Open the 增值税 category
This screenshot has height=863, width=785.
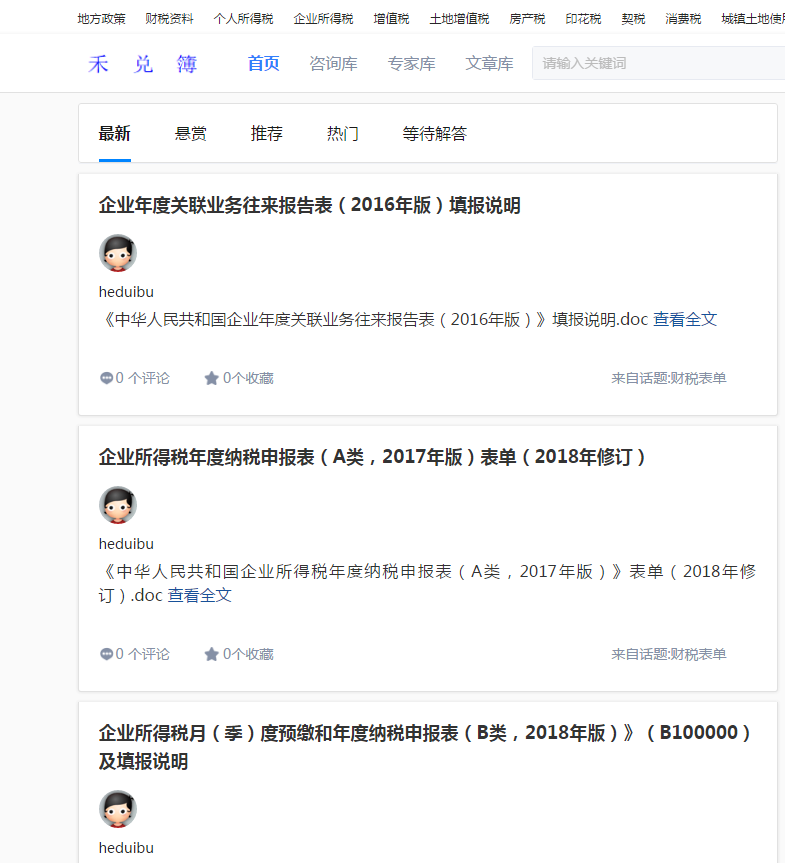point(391,19)
